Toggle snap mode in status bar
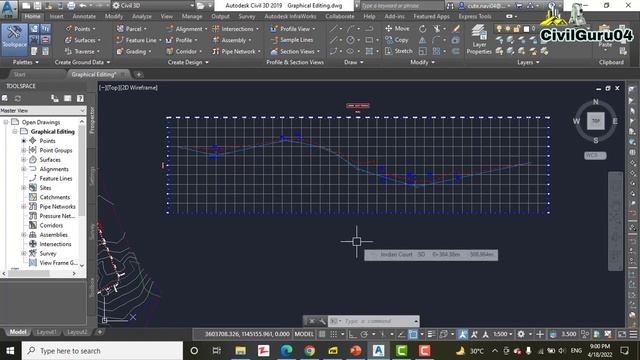The height and width of the screenshot is (360, 640). (333, 334)
